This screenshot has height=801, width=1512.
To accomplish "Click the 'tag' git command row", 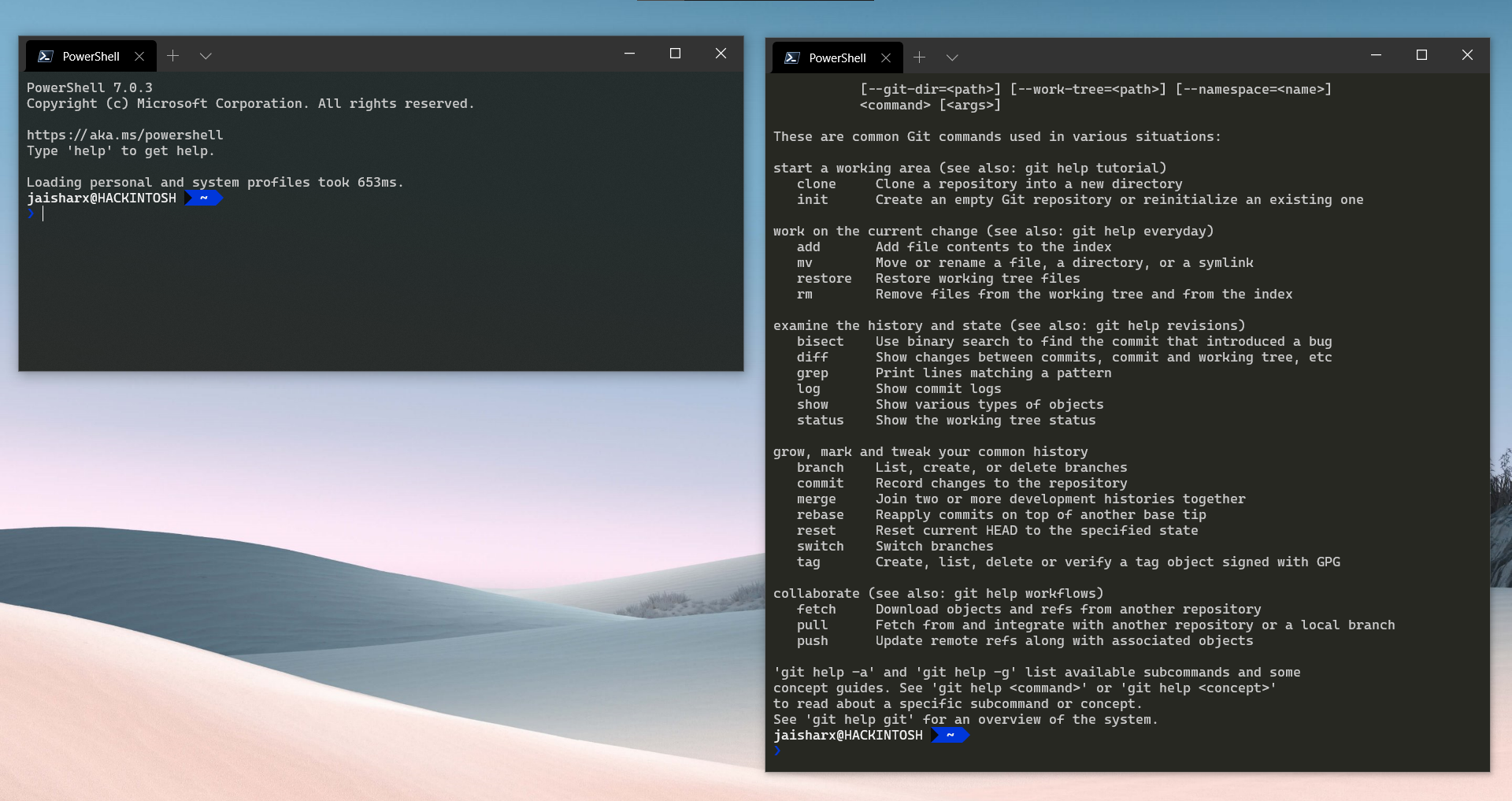I will coord(1069,562).
